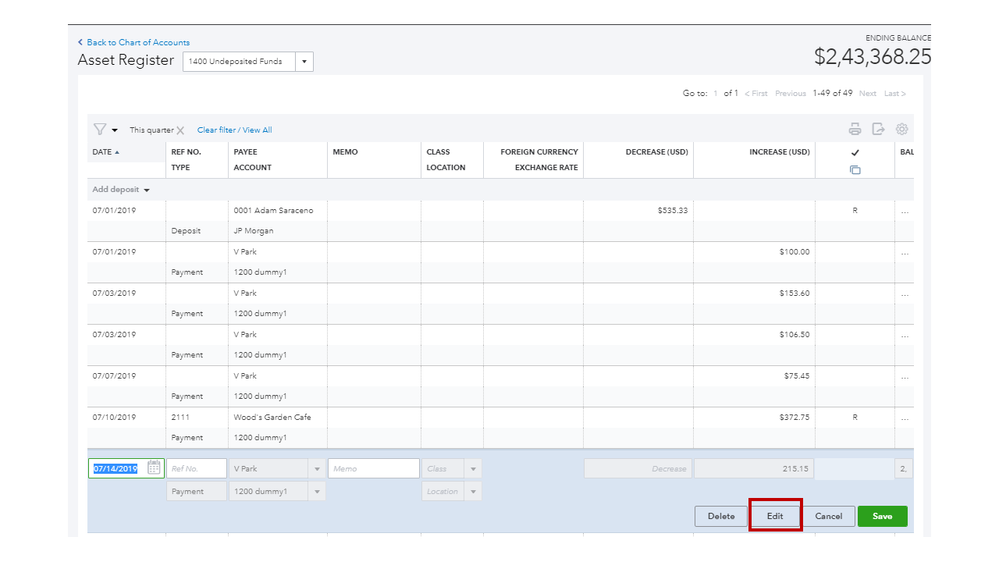The width and height of the screenshot is (999, 562).
Task: Sort by the reconcile checkmark column
Action: pyautogui.click(x=855, y=153)
